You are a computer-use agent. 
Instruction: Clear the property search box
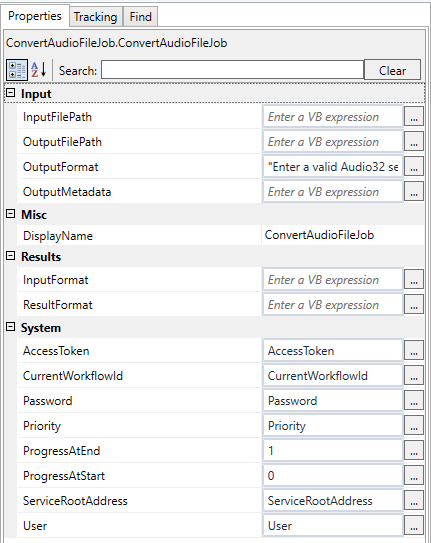(393, 70)
